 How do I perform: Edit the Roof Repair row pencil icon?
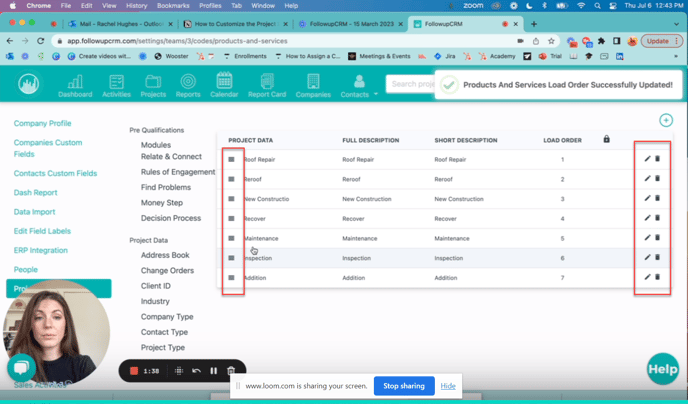tap(647, 159)
